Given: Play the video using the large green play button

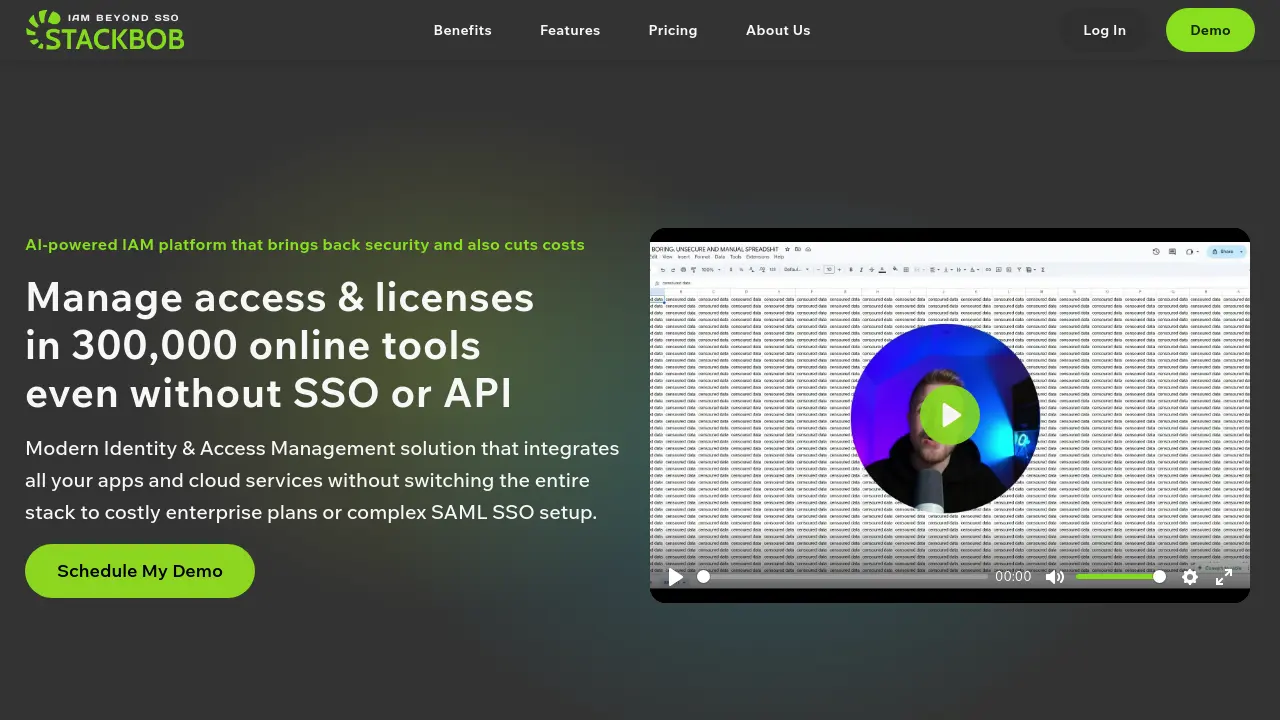Looking at the screenshot, I should [x=950, y=415].
